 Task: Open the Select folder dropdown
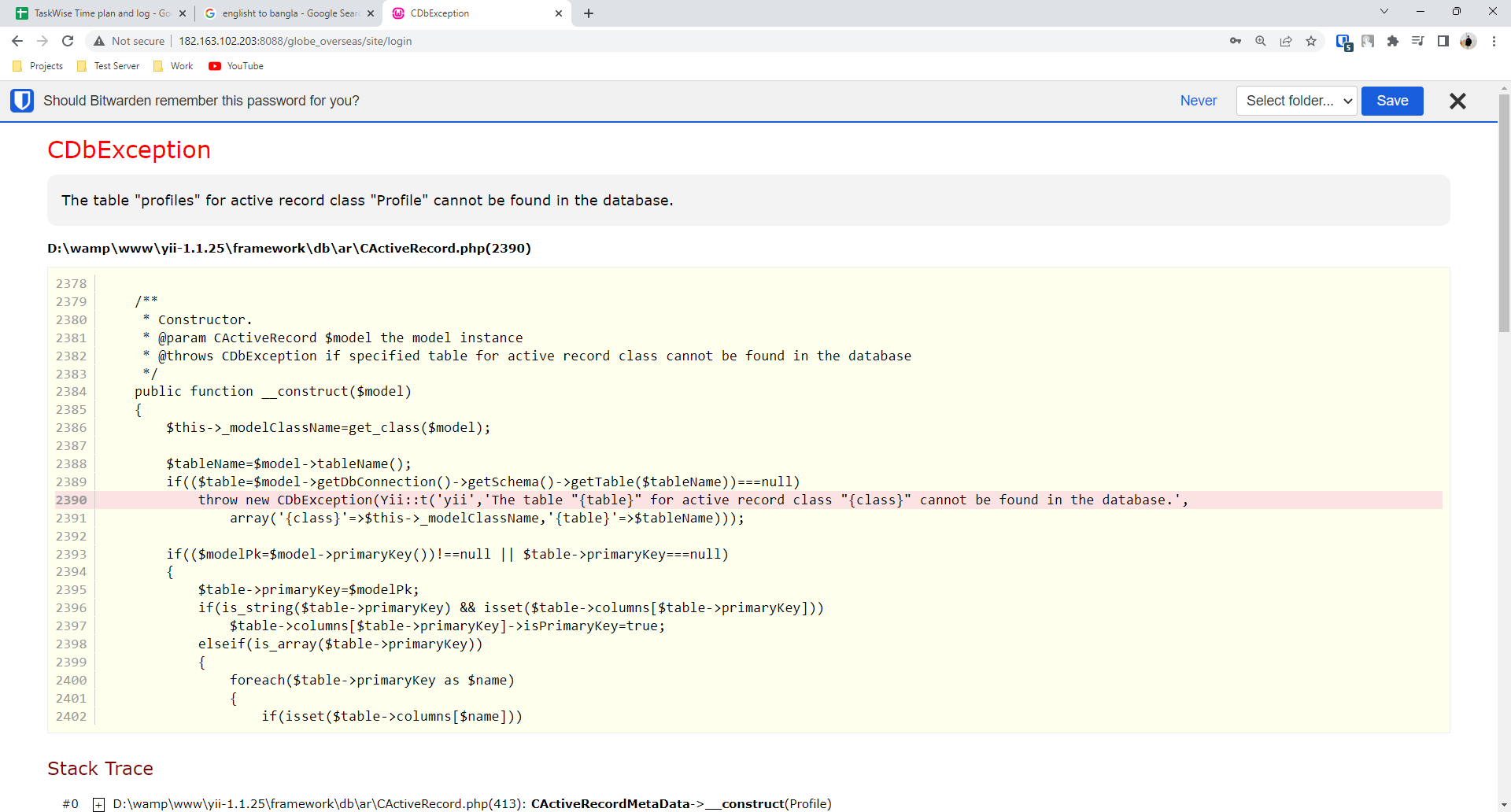pos(1296,101)
